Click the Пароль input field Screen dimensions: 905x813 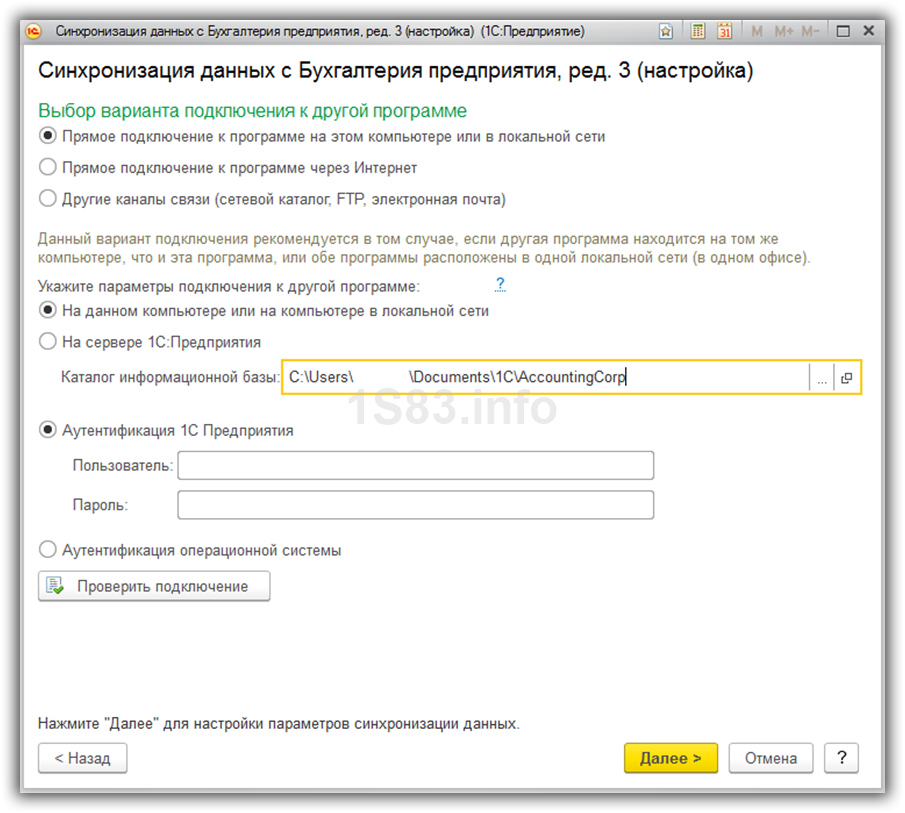(416, 505)
